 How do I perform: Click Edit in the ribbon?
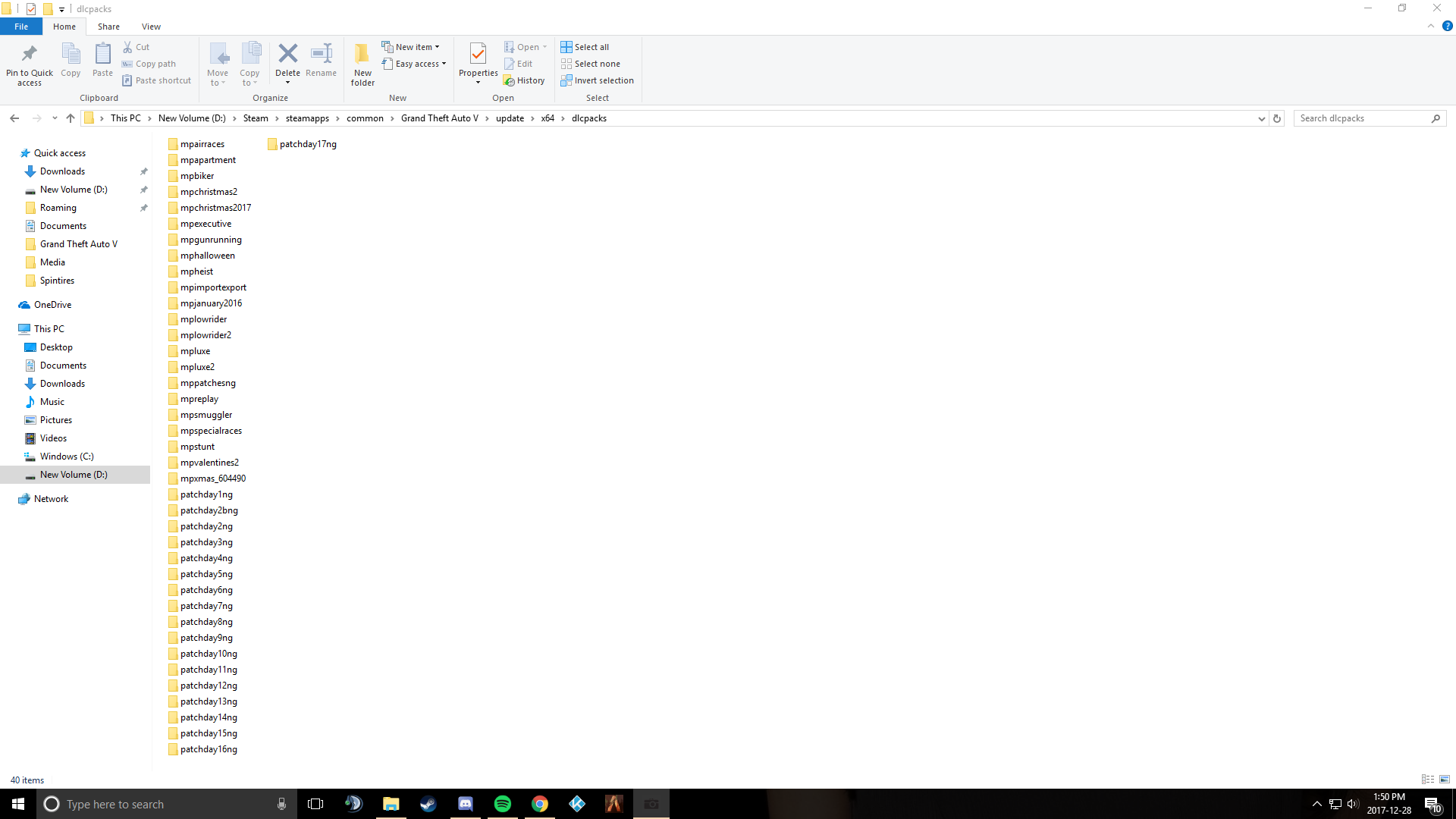click(519, 64)
